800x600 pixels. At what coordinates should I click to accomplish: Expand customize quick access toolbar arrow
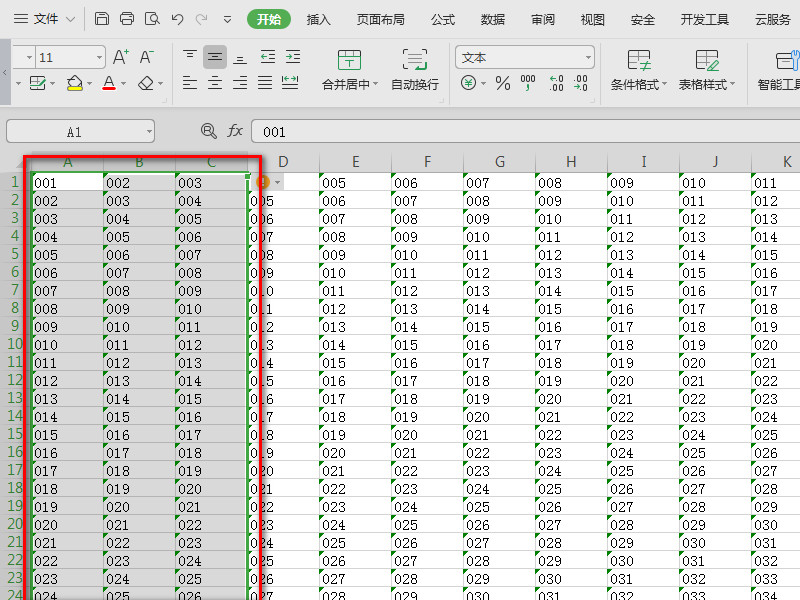coord(228,20)
